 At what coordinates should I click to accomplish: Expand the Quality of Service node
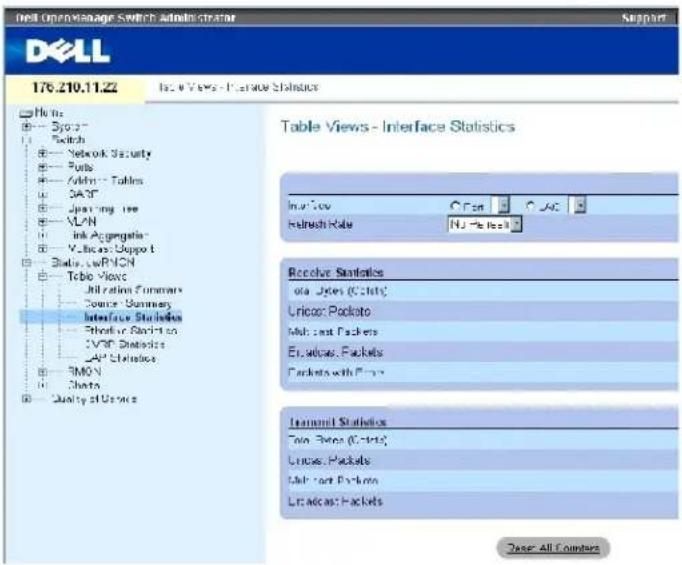[27, 399]
